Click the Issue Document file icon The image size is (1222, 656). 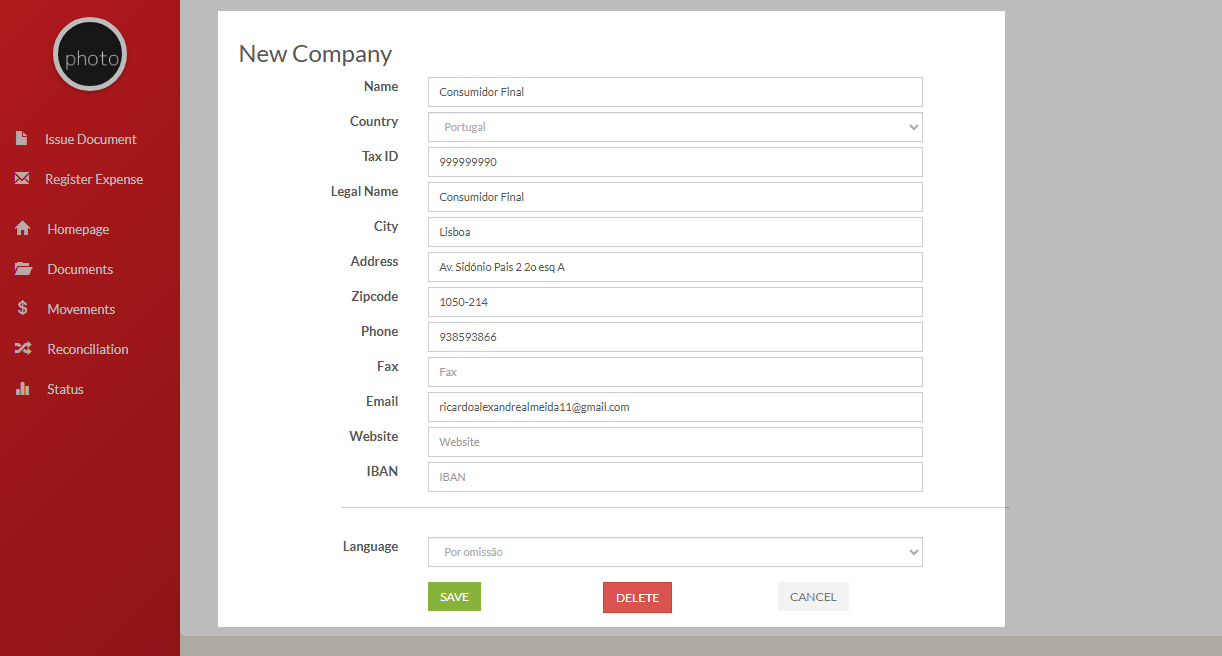tap(21, 139)
